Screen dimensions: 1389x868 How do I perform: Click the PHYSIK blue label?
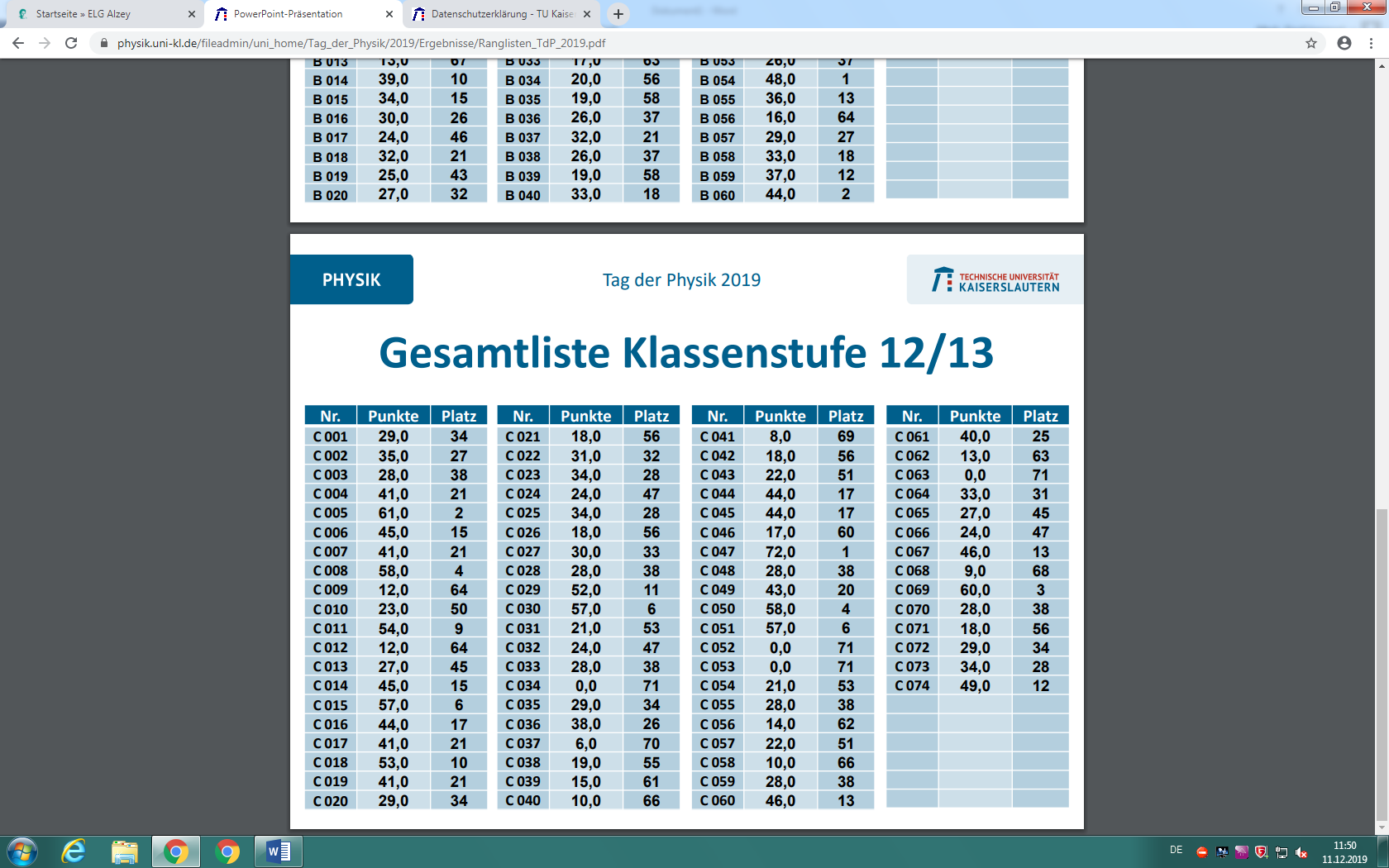(x=351, y=279)
